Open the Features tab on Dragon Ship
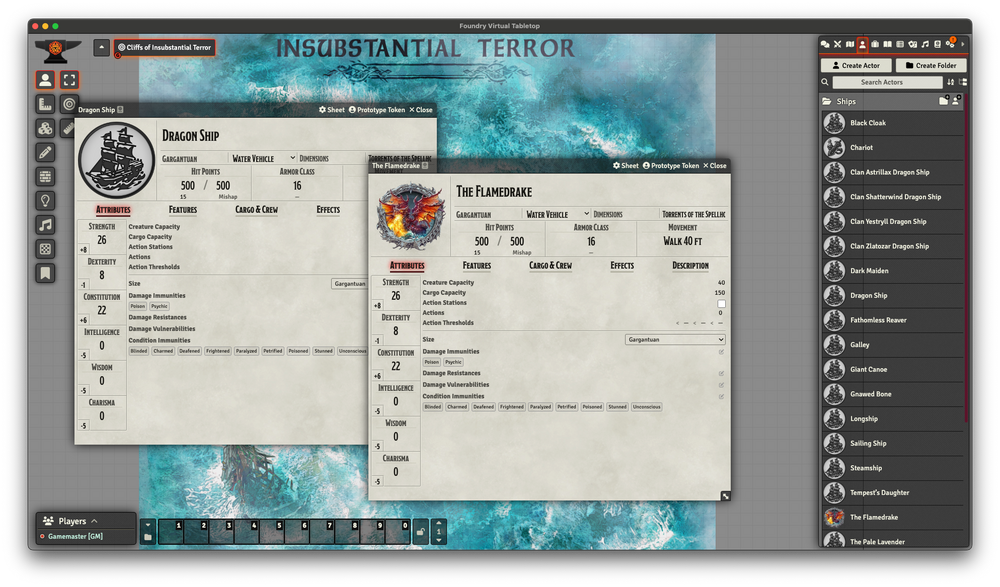Image resolution: width=1000 pixels, height=587 pixels. [x=183, y=210]
